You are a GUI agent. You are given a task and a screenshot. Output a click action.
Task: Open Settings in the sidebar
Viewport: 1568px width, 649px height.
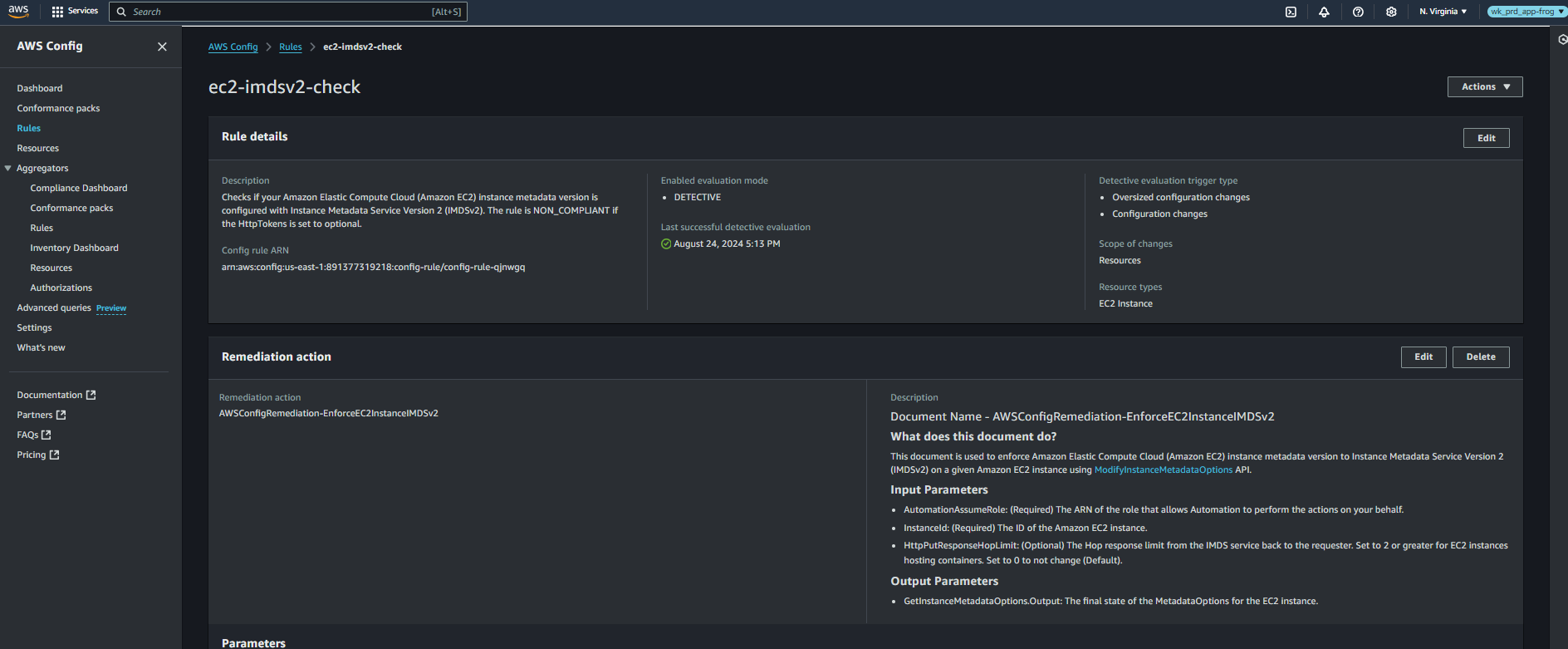pos(34,327)
